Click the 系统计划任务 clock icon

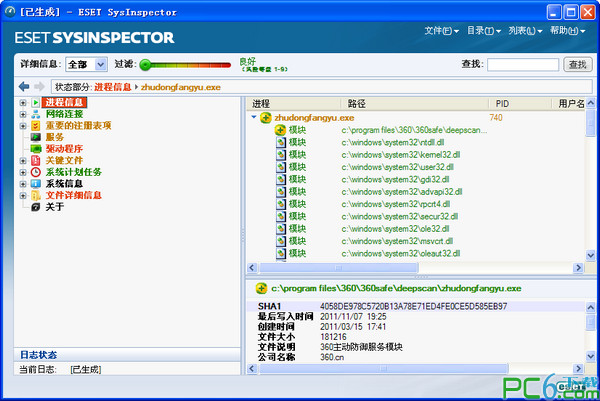coord(36,172)
